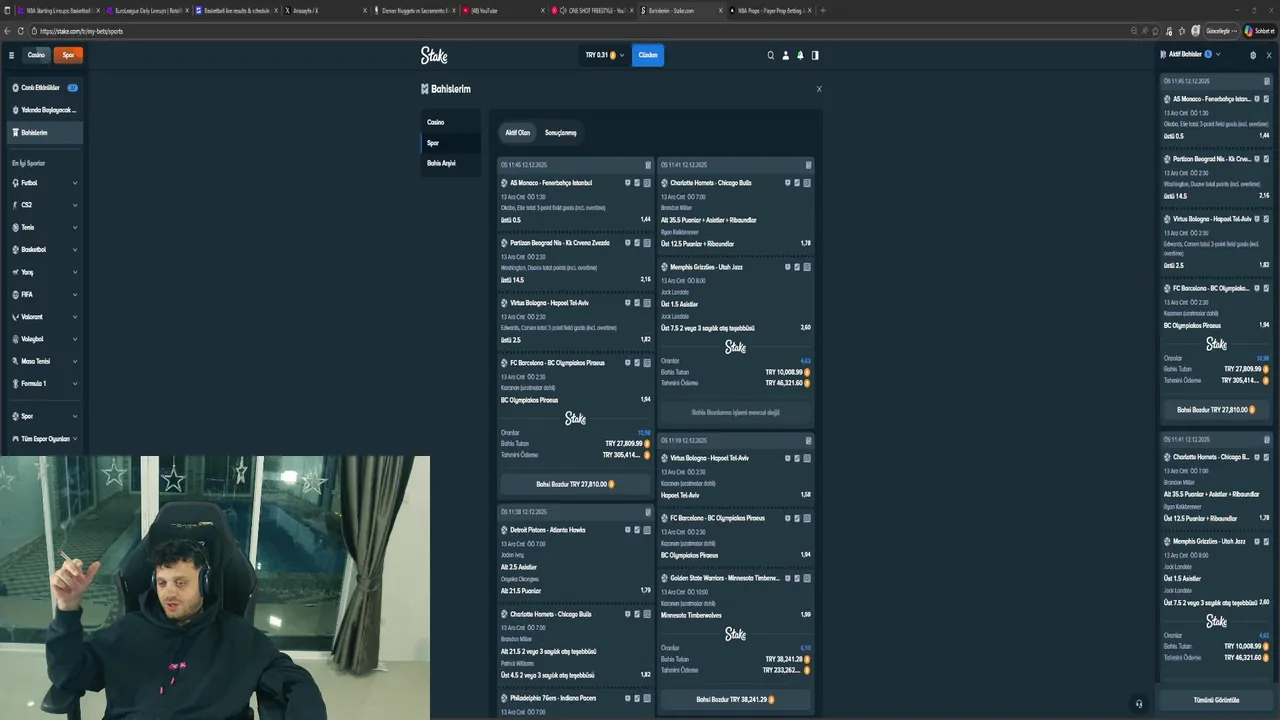Click receipt icon on 11:41 bet card

click(x=808, y=165)
